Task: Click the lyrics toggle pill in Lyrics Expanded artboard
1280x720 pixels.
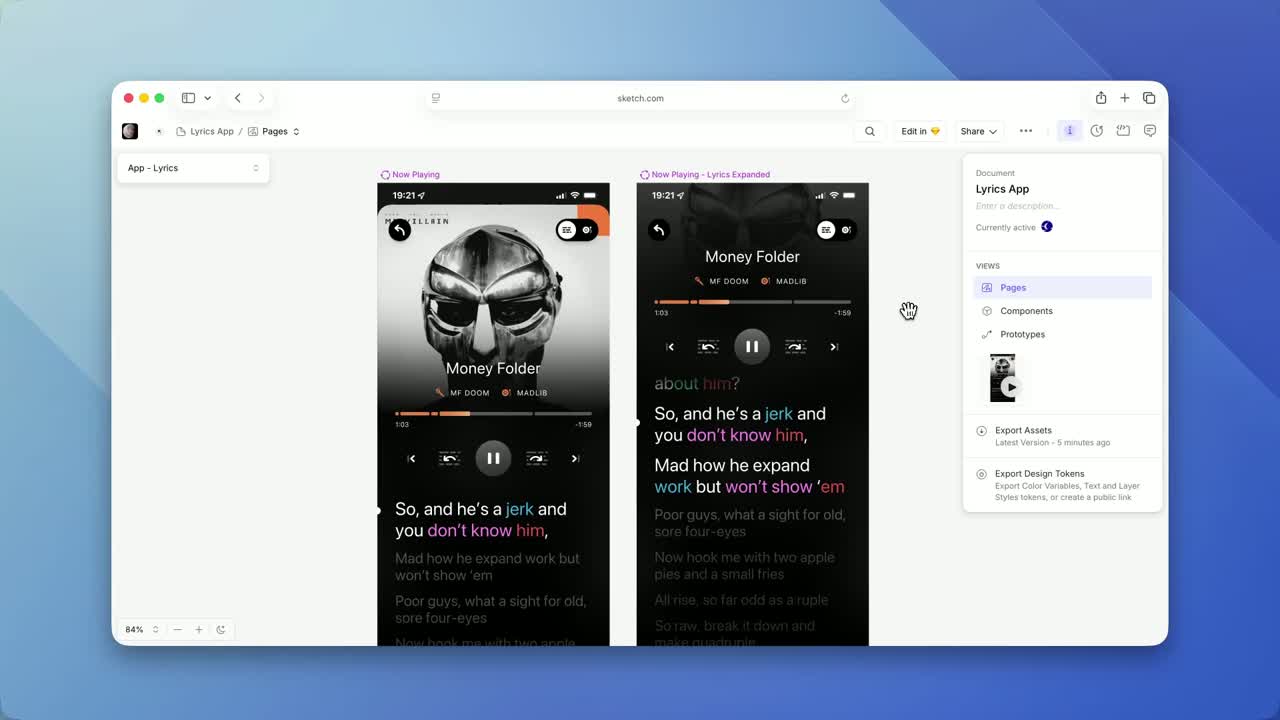Action: click(836, 230)
